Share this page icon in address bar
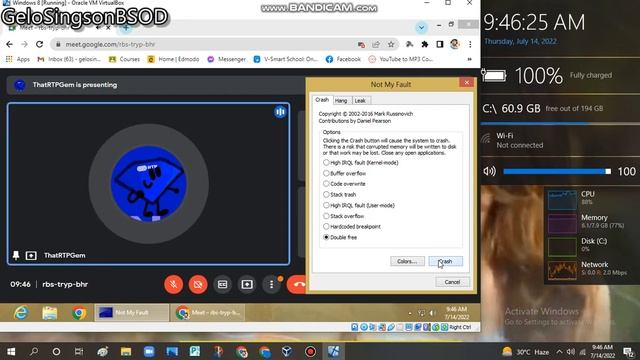 [x=376, y=44]
